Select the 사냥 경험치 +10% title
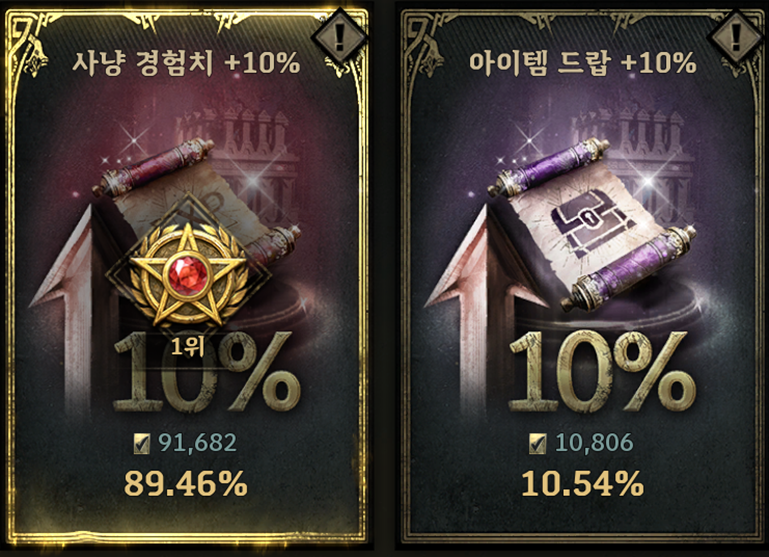769x557 pixels. pos(186,63)
